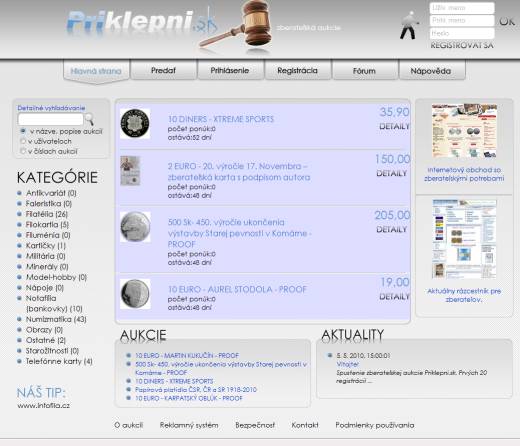Image resolution: width=520 pixels, height=446 pixels.
Task: Open the Militária (0) category
Action: 45,256
